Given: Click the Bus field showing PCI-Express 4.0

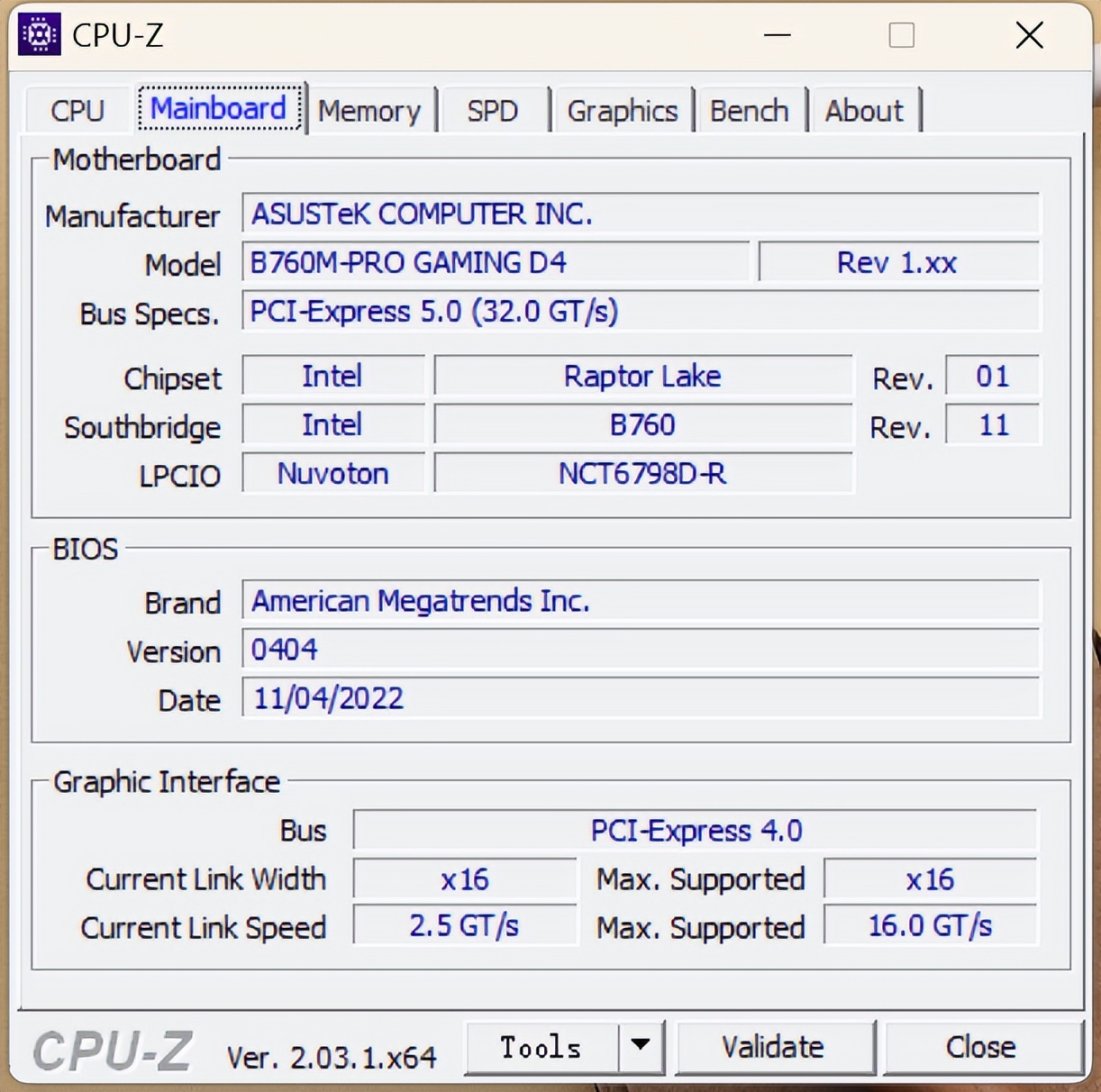Looking at the screenshot, I should point(696,830).
